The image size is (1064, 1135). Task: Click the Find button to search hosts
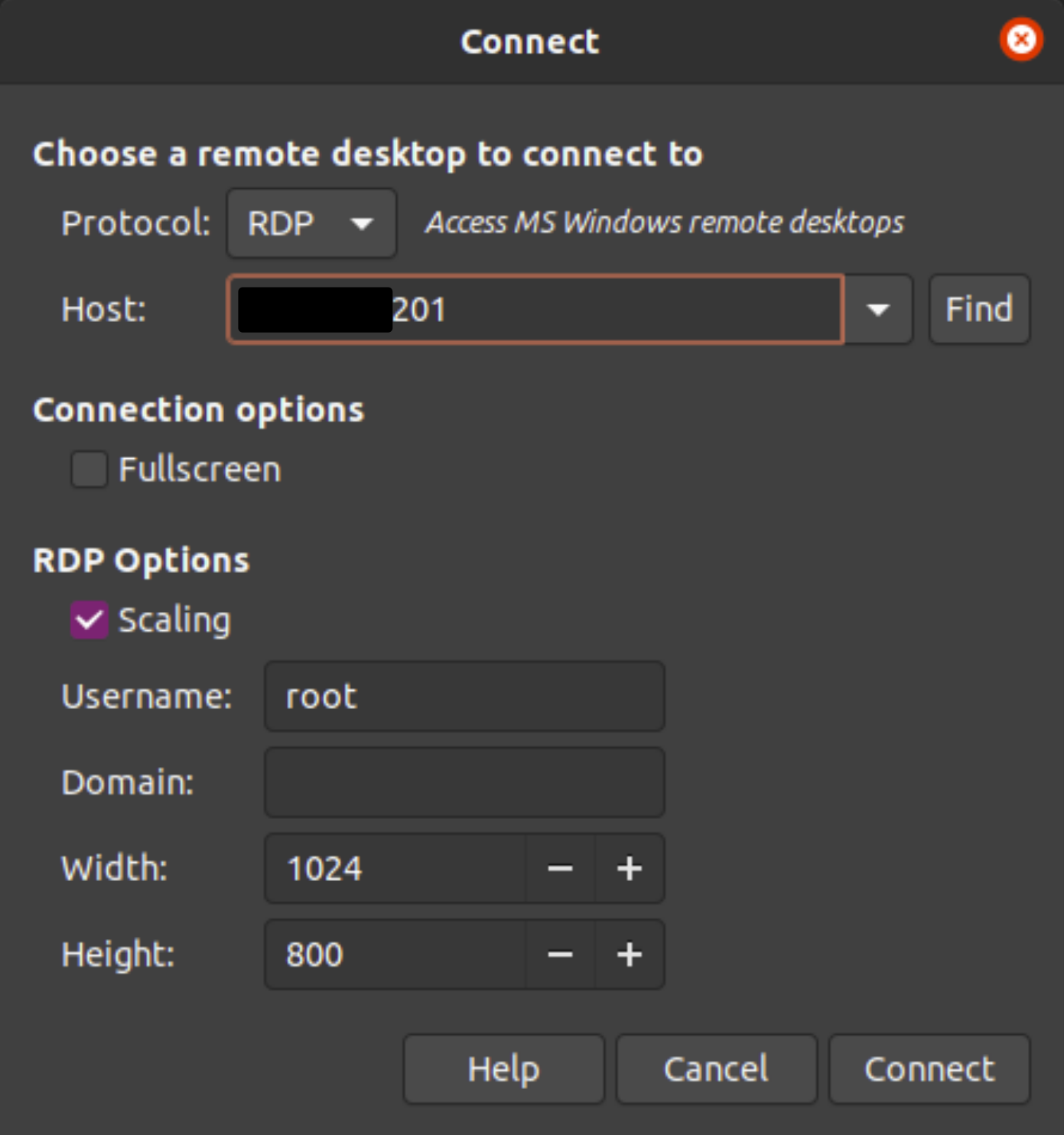(x=978, y=309)
